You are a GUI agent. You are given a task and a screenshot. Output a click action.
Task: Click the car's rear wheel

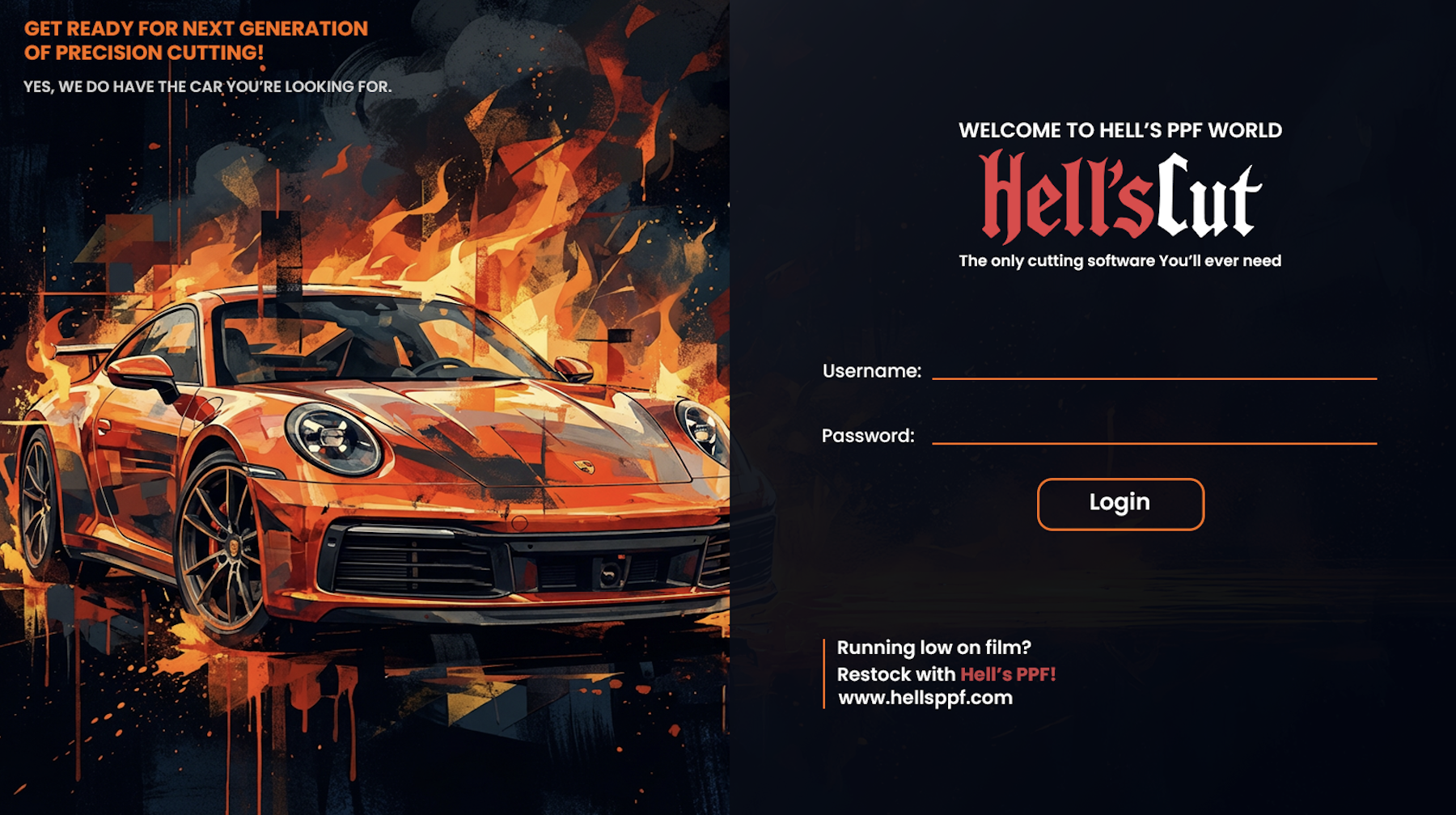click(36, 501)
